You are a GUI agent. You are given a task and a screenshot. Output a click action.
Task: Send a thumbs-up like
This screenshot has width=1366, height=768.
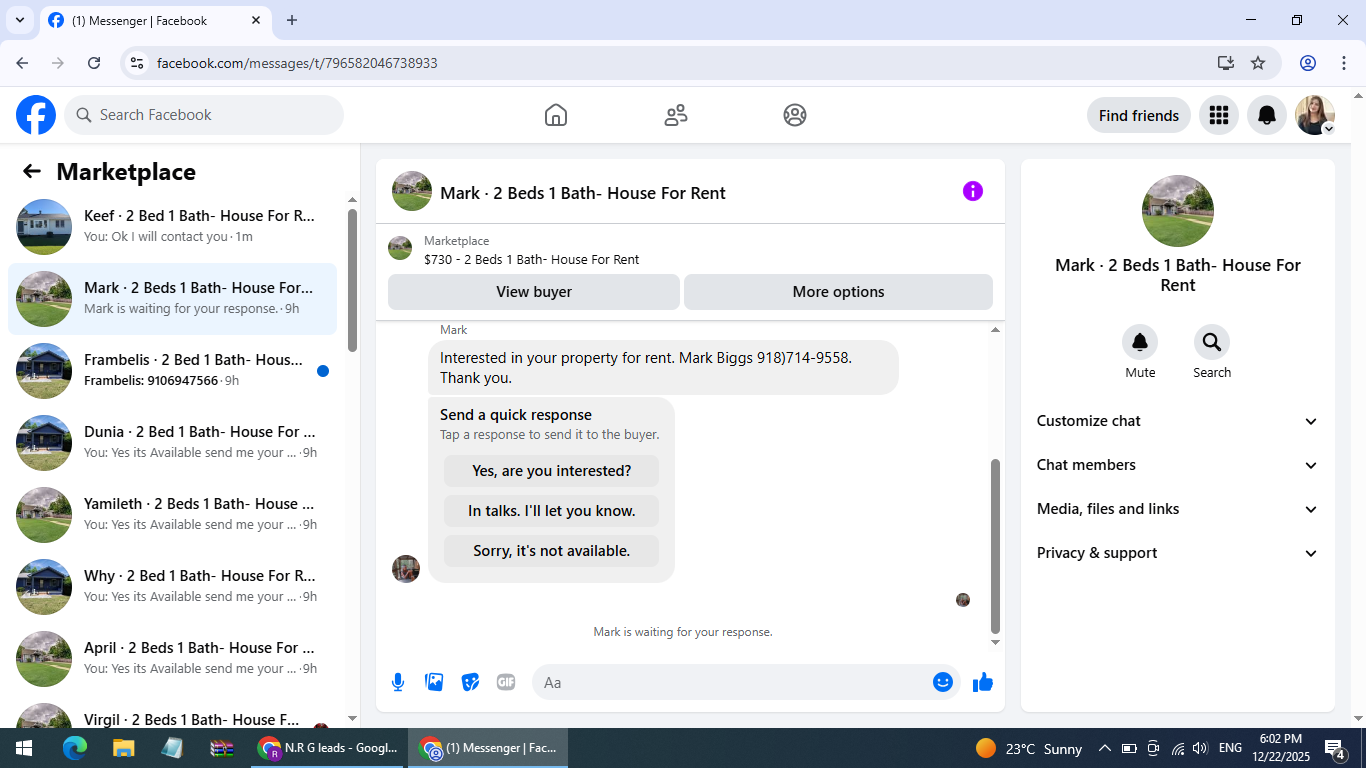pyautogui.click(x=983, y=682)
